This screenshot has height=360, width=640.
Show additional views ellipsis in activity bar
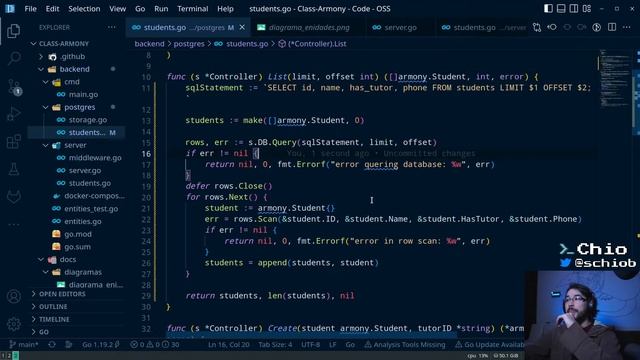pos(14,224)
